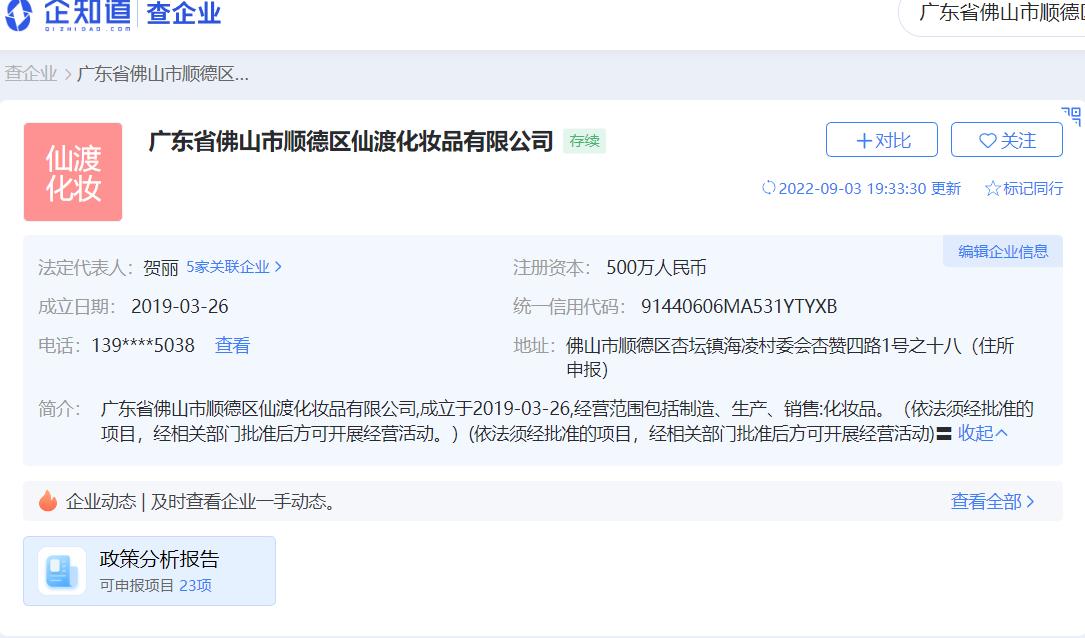Click the policy report document icon
The image size is (1085, 638).
pos(62,571)
